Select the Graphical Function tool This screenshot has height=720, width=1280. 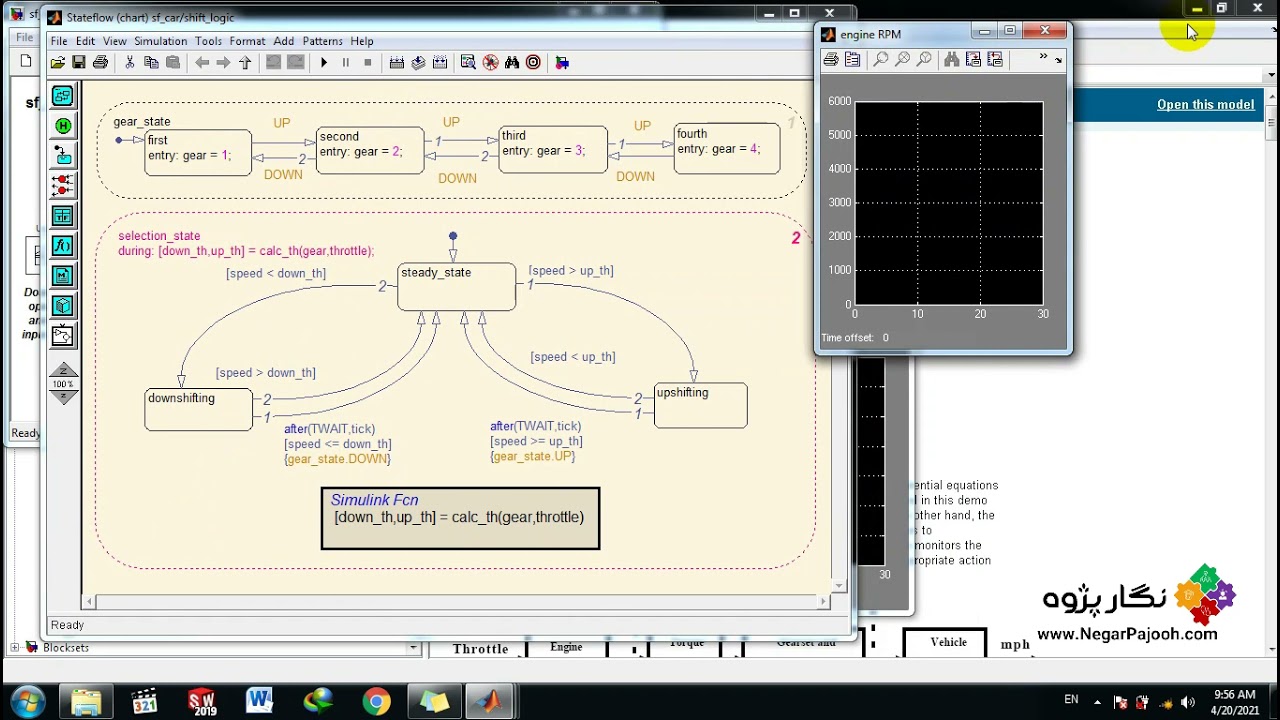62,246
